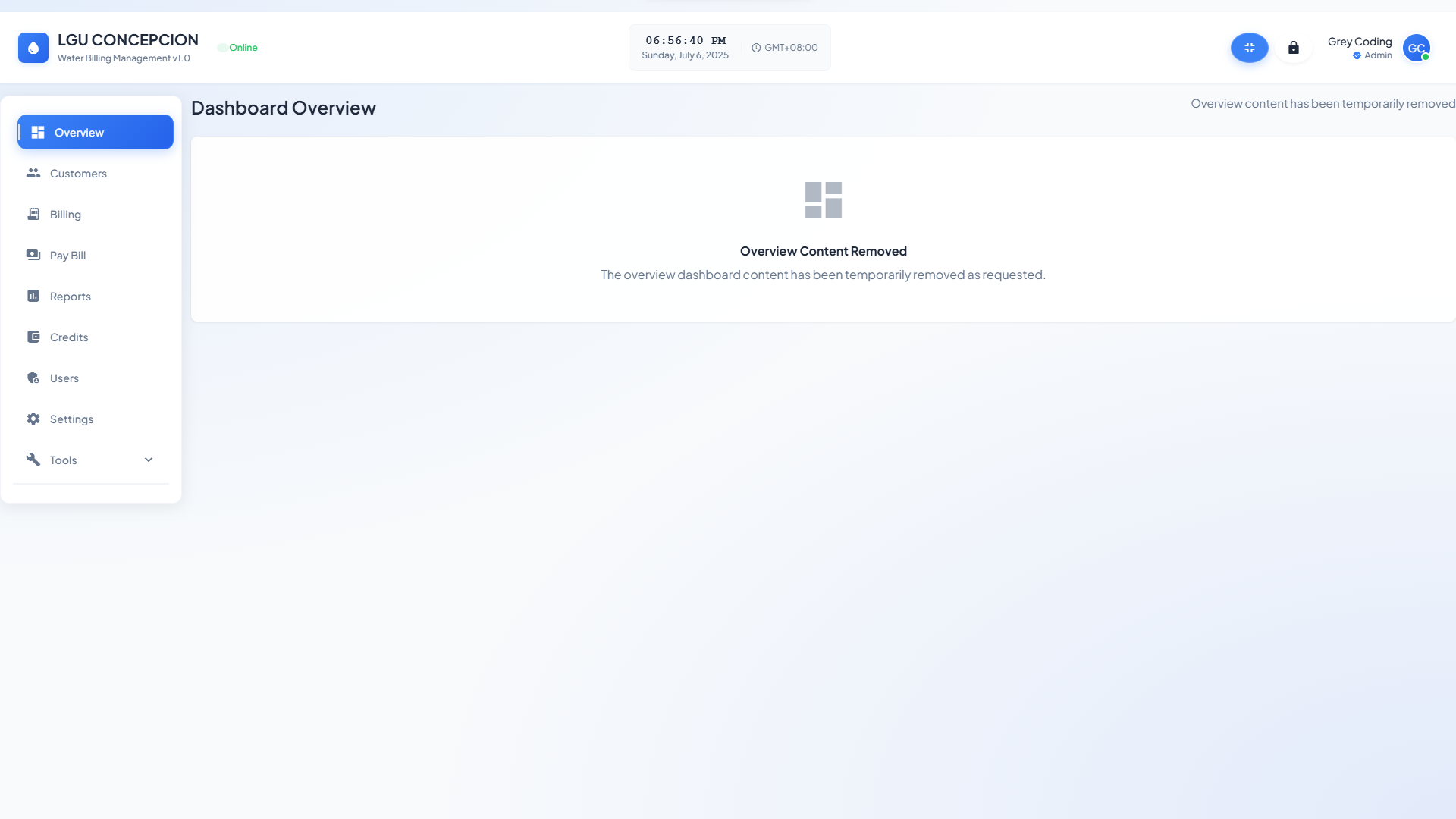The height and width of the screenshot is (819, 1456).
Task: Click the green Online status dot
Action: coord(222,48)
